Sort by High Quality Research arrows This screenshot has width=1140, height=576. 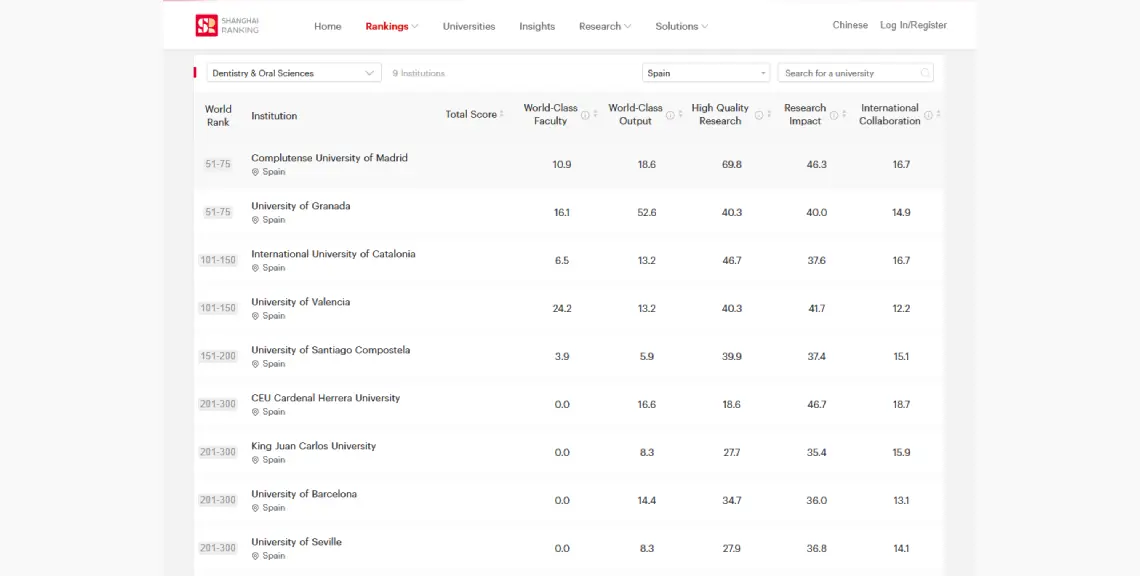769,114
